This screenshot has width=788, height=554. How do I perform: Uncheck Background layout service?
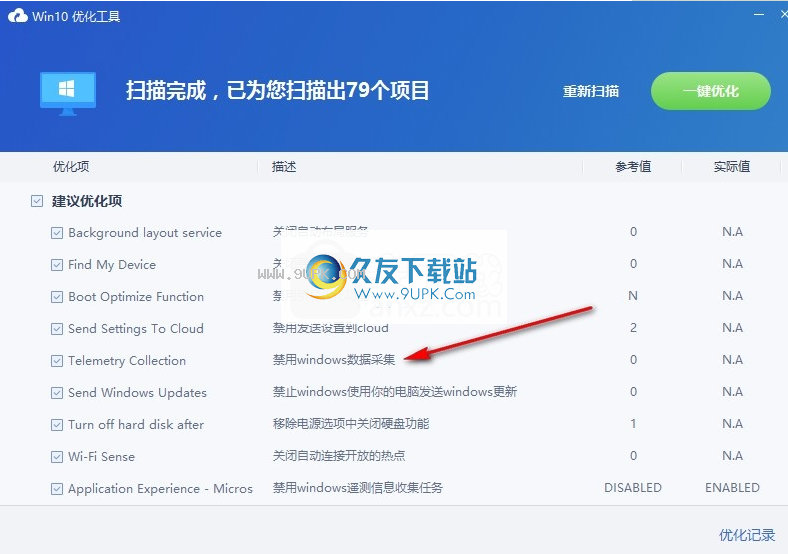pyautogui.click(x=57, y=233)
